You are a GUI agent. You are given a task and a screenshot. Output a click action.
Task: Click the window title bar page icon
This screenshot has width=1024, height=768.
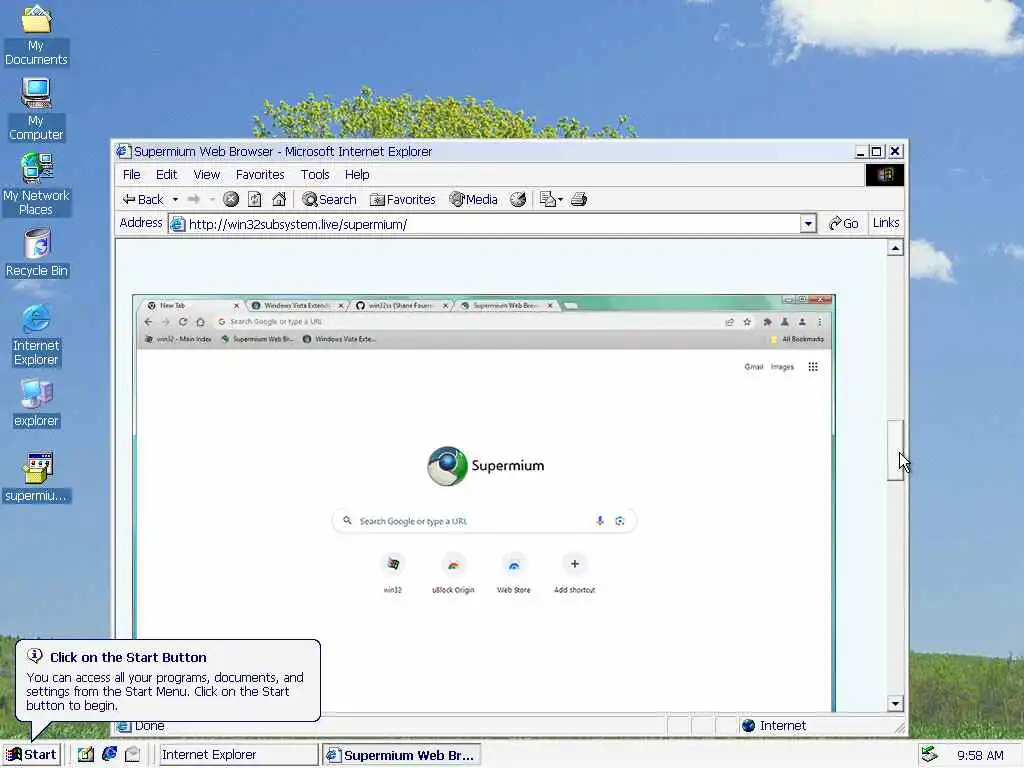click(x=123, y=152)
